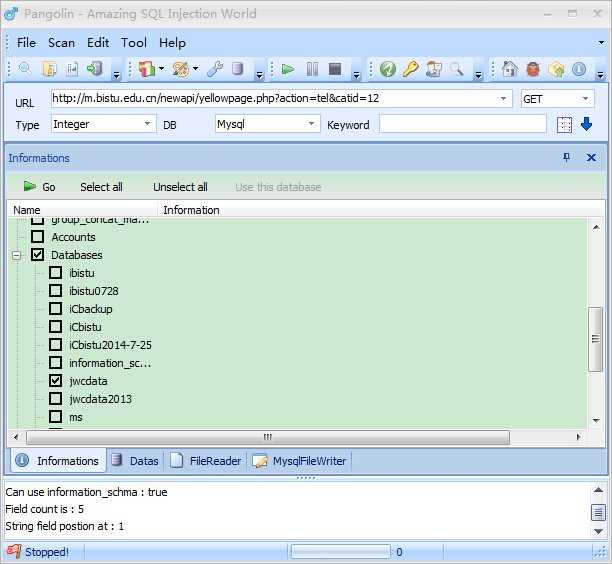Click the green circle check icon

[x=388, y=69]
